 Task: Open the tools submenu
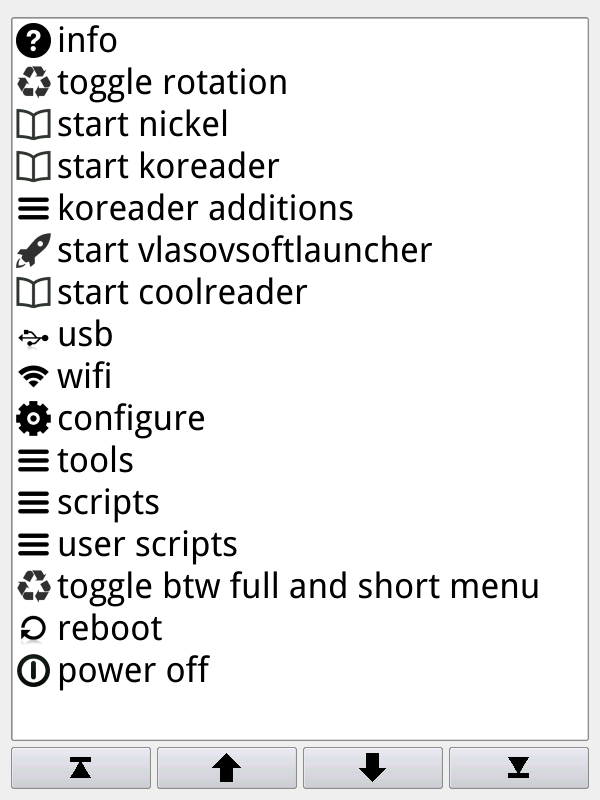95,461
